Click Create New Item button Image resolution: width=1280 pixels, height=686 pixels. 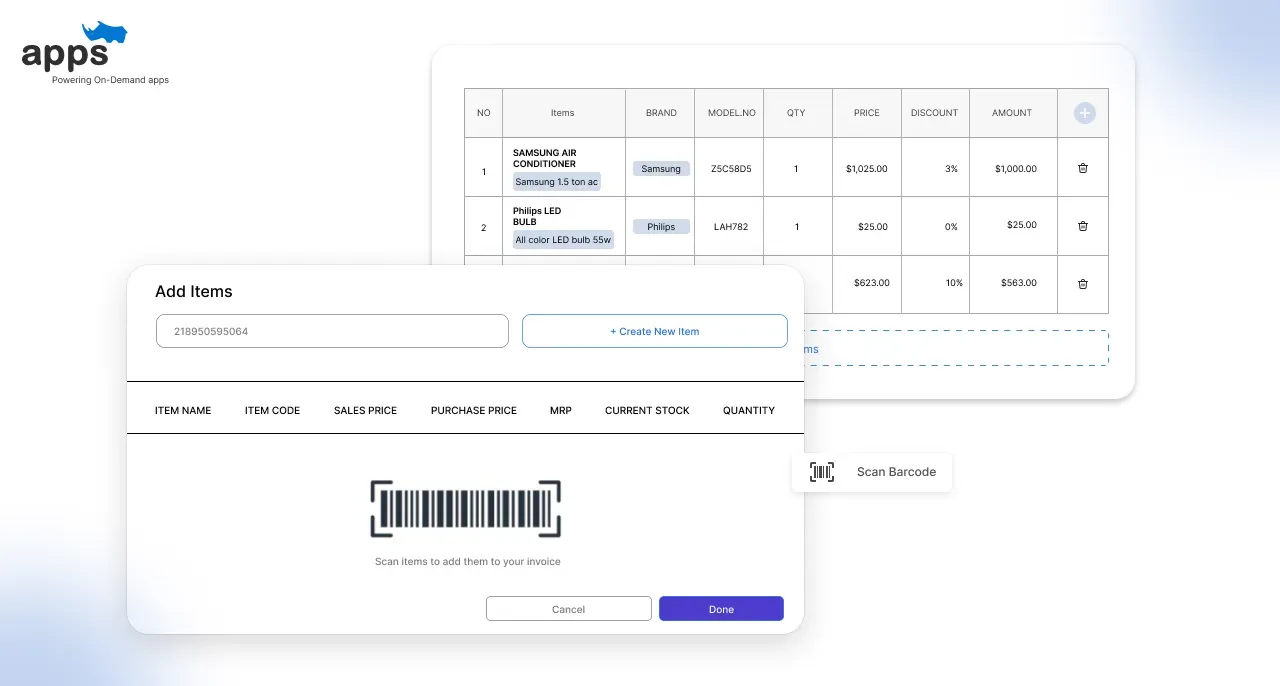point(655,331)
